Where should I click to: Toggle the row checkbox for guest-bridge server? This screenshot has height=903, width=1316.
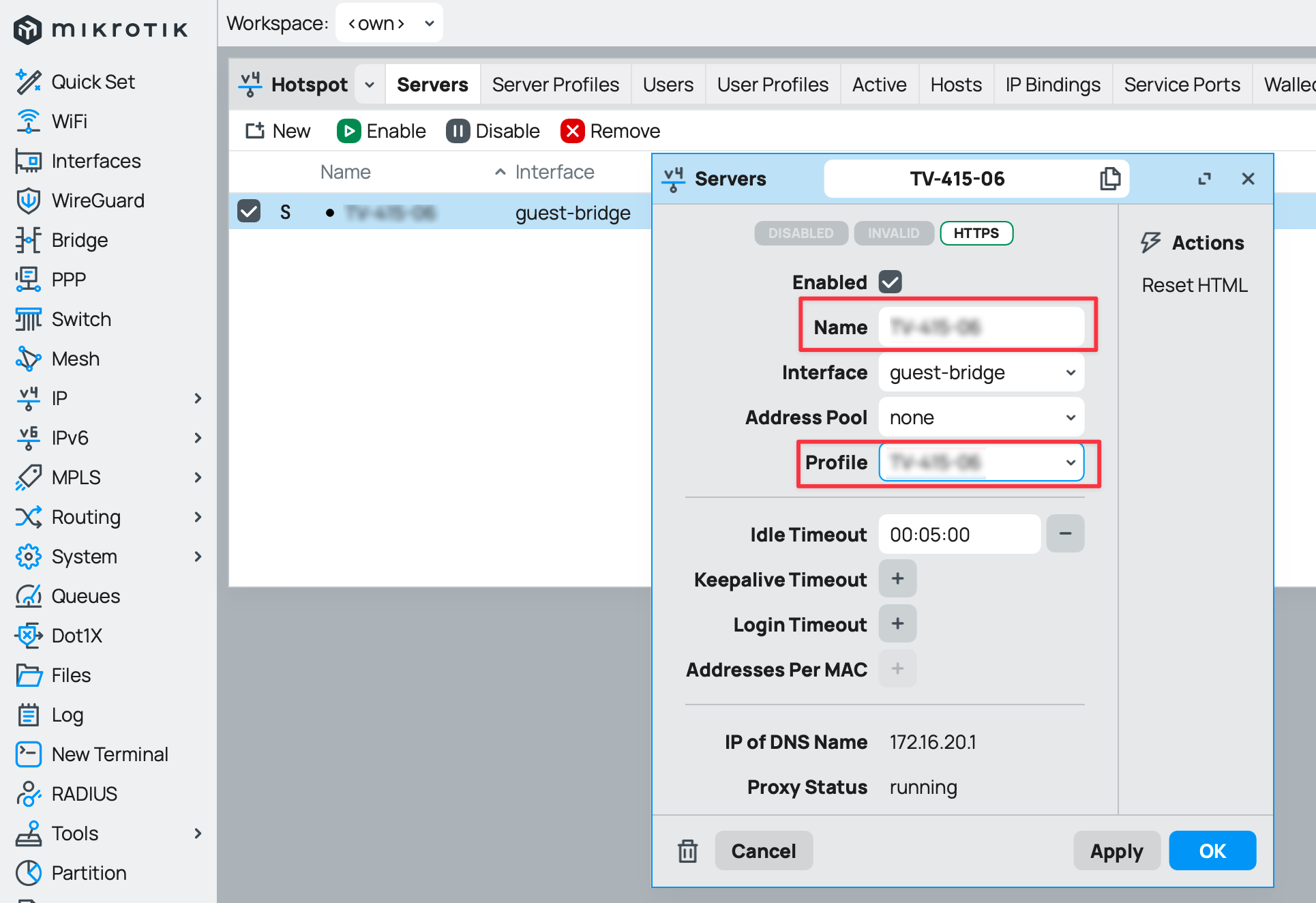point(249,211)
